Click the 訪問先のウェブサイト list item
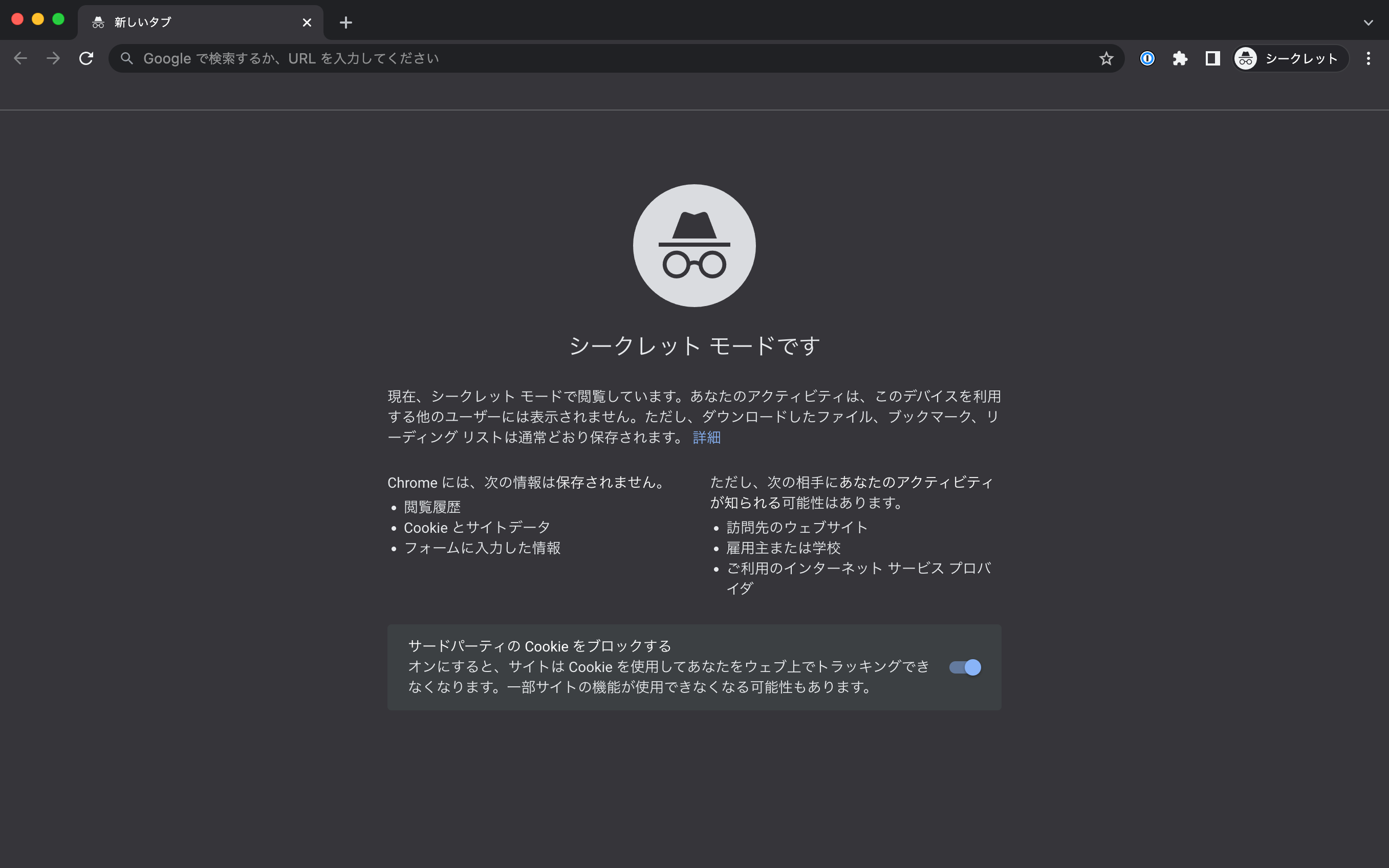 click(797, 528)
